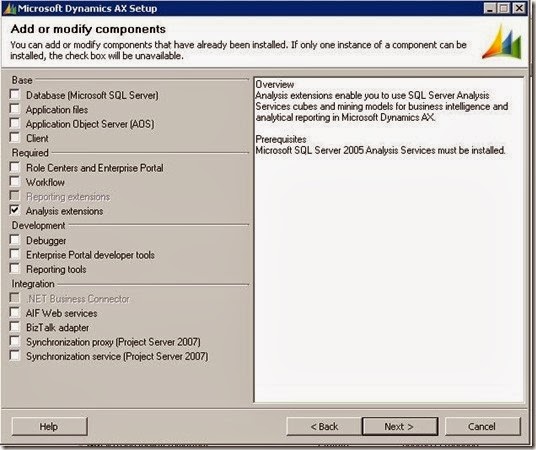Click the Dynamics AX title bar icon
The width and height of the screenshot is (536, 450).
(10, 8)
